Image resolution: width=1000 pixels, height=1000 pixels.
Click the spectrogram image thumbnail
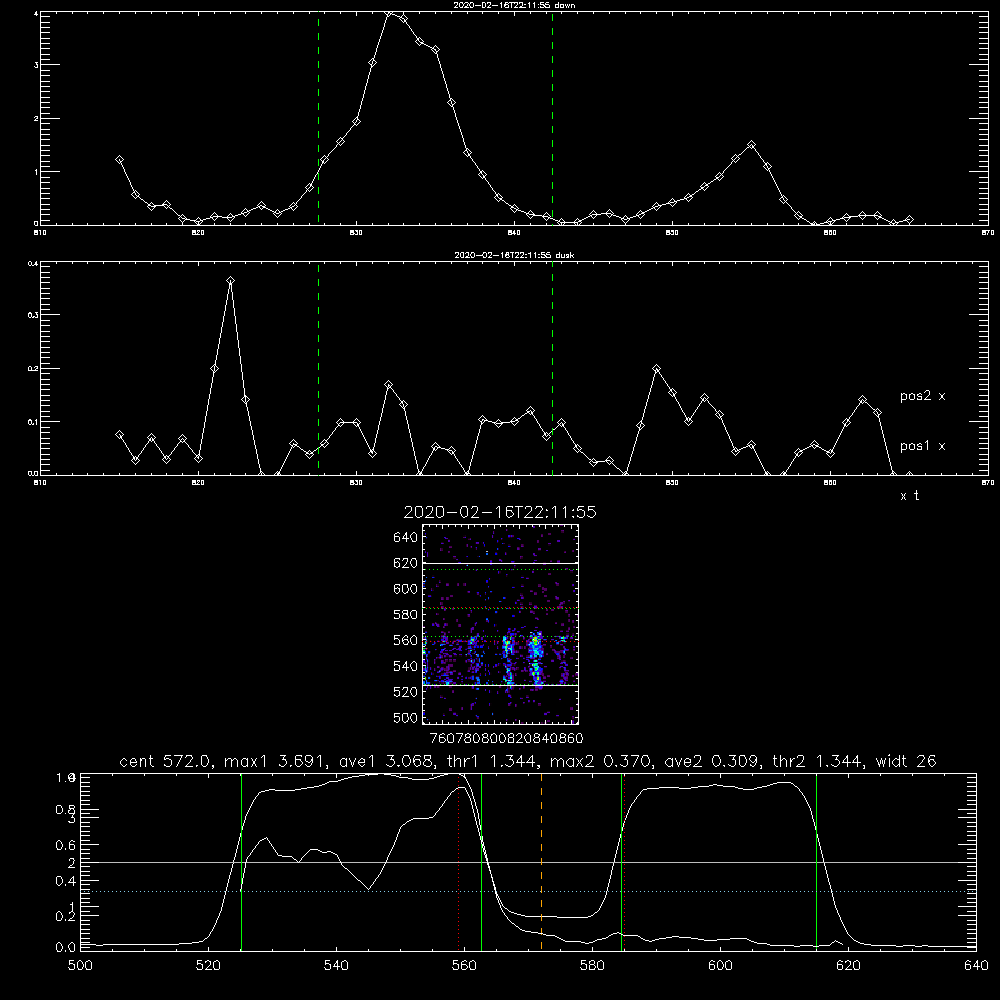[500, 624]
